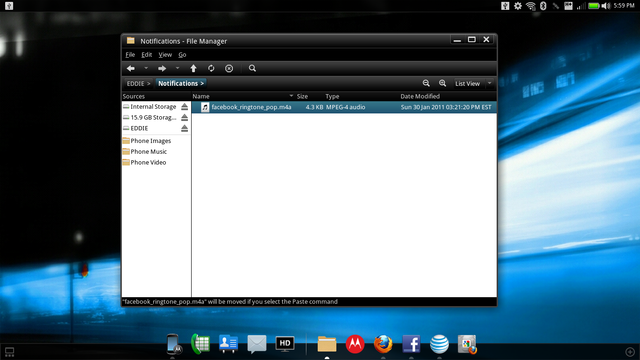Viewport: 640px width, 360px height.
Task: Open the Phone Images folder
Action: [x=147, y=141]
